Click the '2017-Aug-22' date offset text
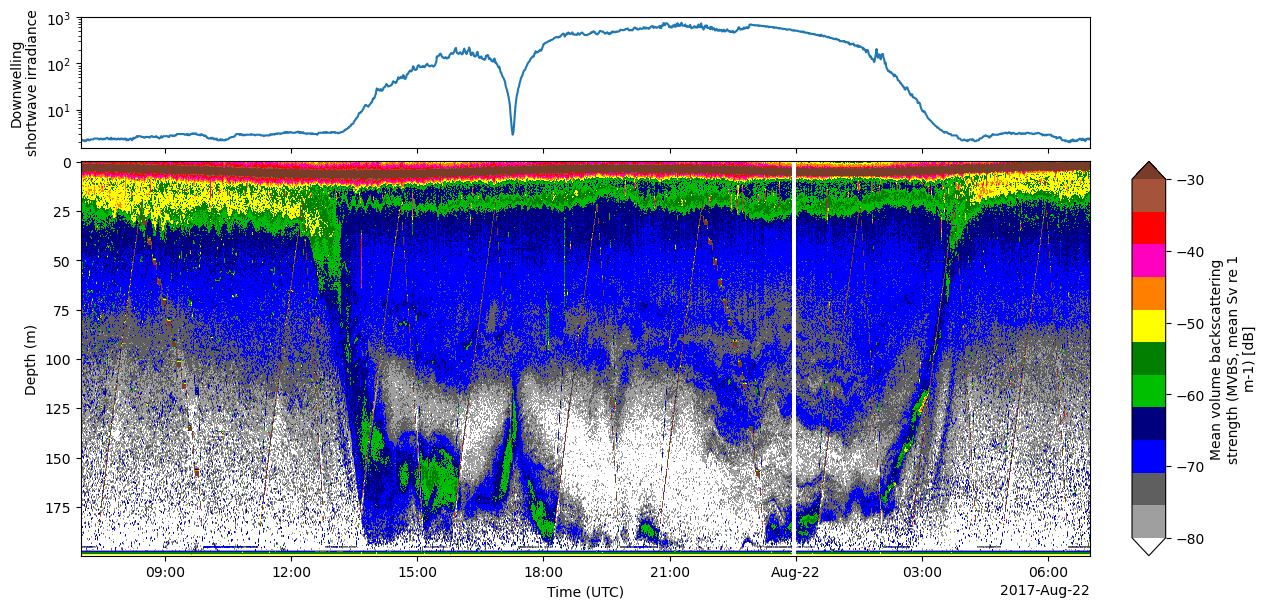Viewport: 1266px width, 609px height. coord(1045,590)
